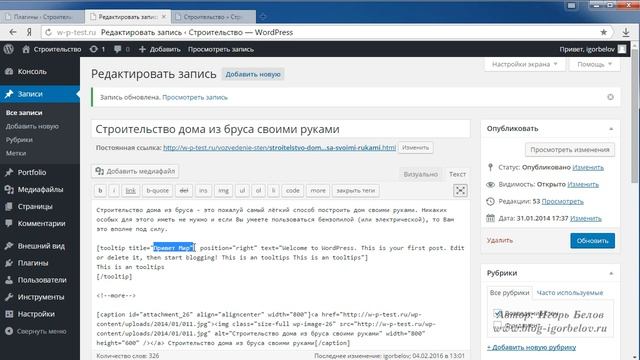Image resolution: width=640 pixels, height=360 pixels.
Task: Collapse the Опубликовать panel arrow
Action: [x=611, y=129]
